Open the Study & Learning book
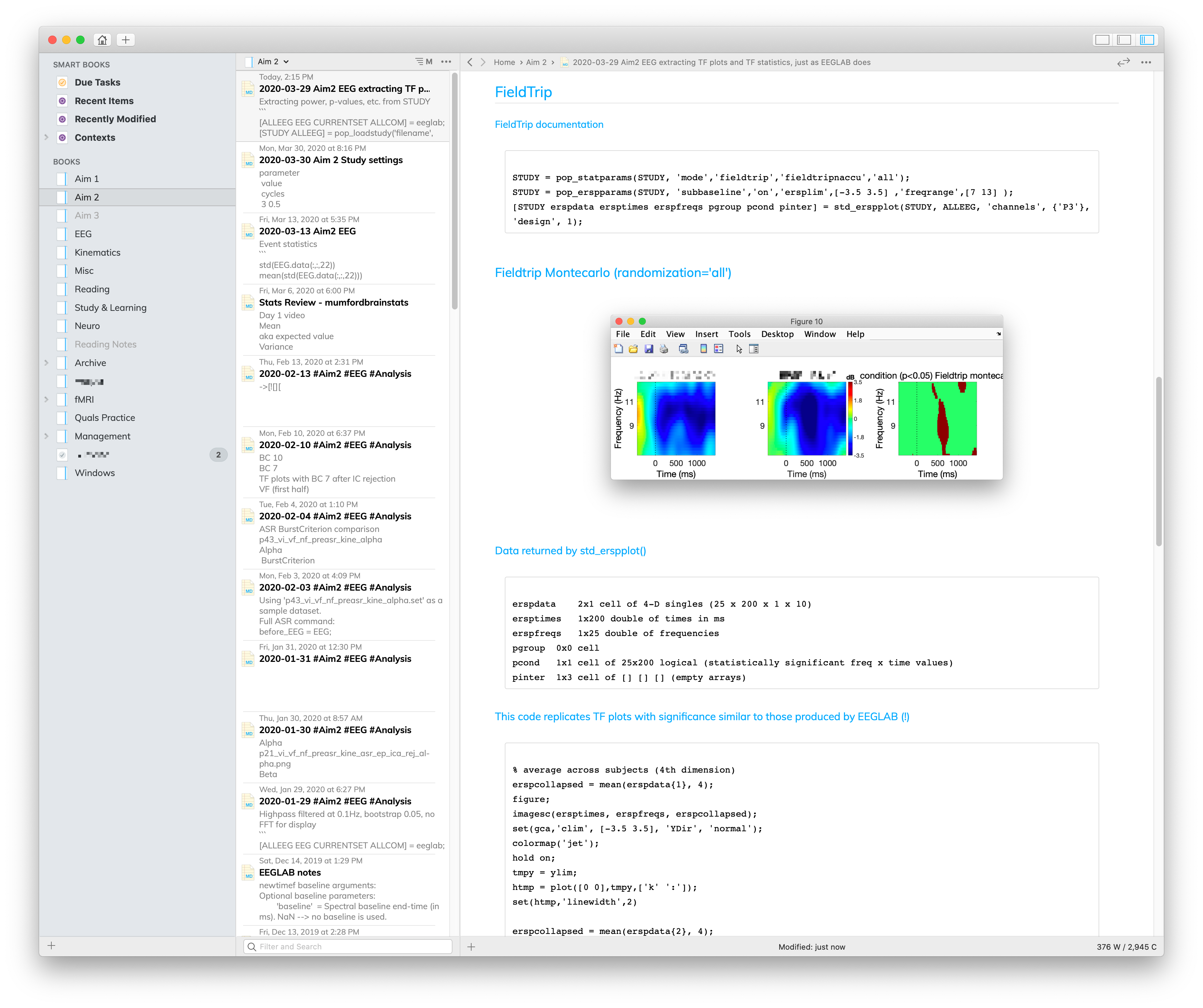 [x=111, y=308]
